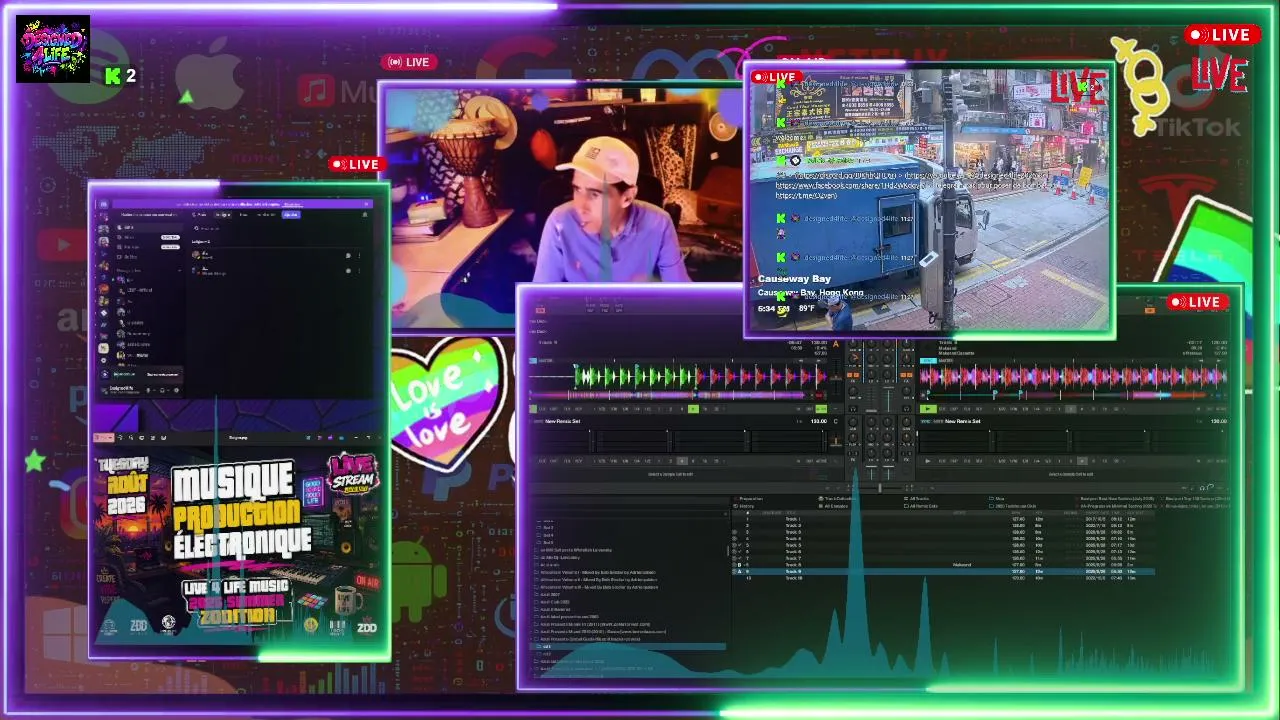Screen dimensions: 1280x720
Task: Create a new direct message with the plus icon
Action: pos(178,270)
